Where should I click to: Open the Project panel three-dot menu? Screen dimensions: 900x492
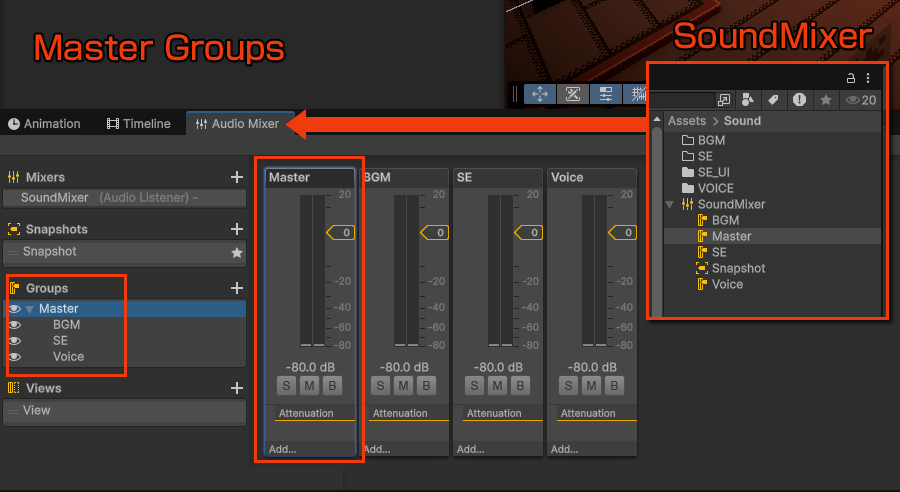point(868,77)
